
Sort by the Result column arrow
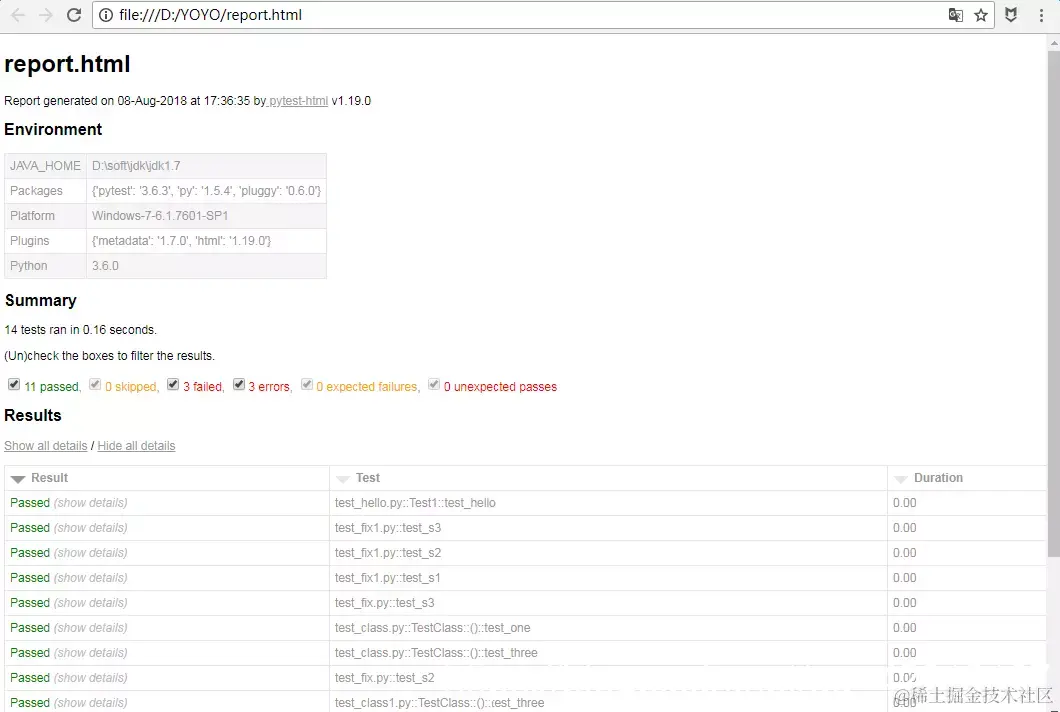[x=18, y=479]
